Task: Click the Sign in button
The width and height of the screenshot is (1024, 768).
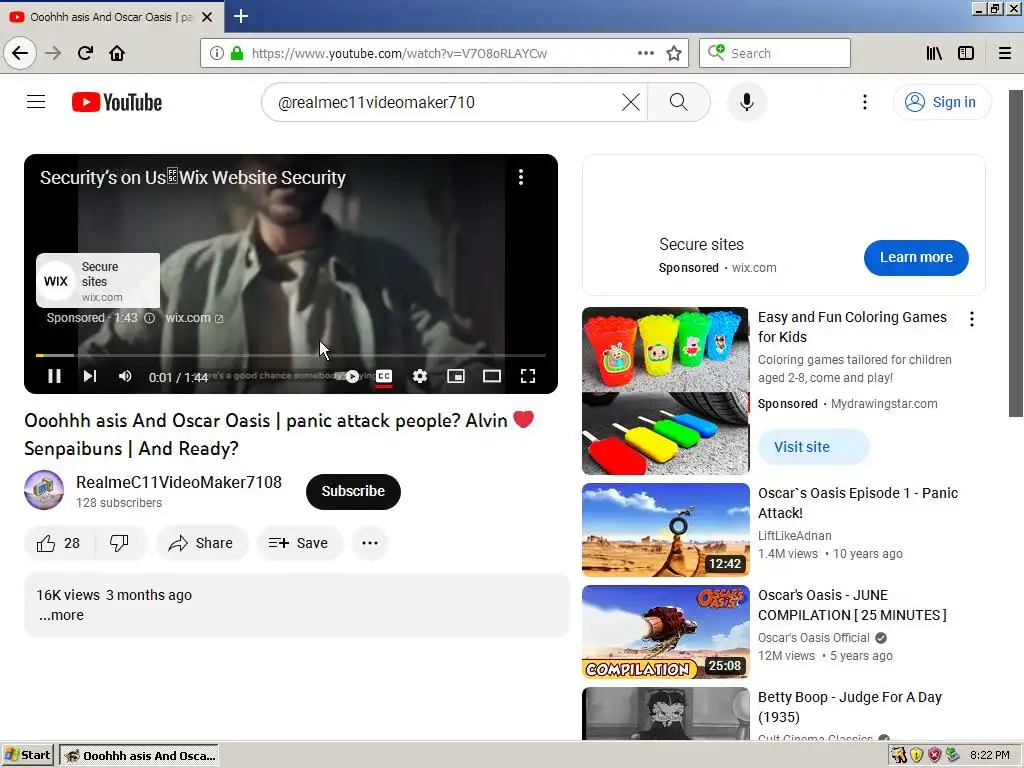Action: (941, 102)
